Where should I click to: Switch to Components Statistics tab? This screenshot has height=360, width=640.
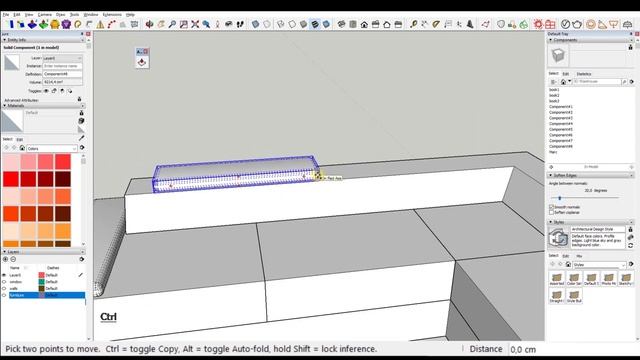(584, 74)
